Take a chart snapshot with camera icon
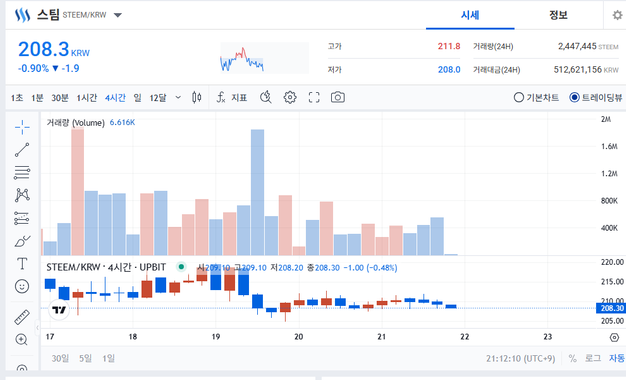 click(338, 97)
